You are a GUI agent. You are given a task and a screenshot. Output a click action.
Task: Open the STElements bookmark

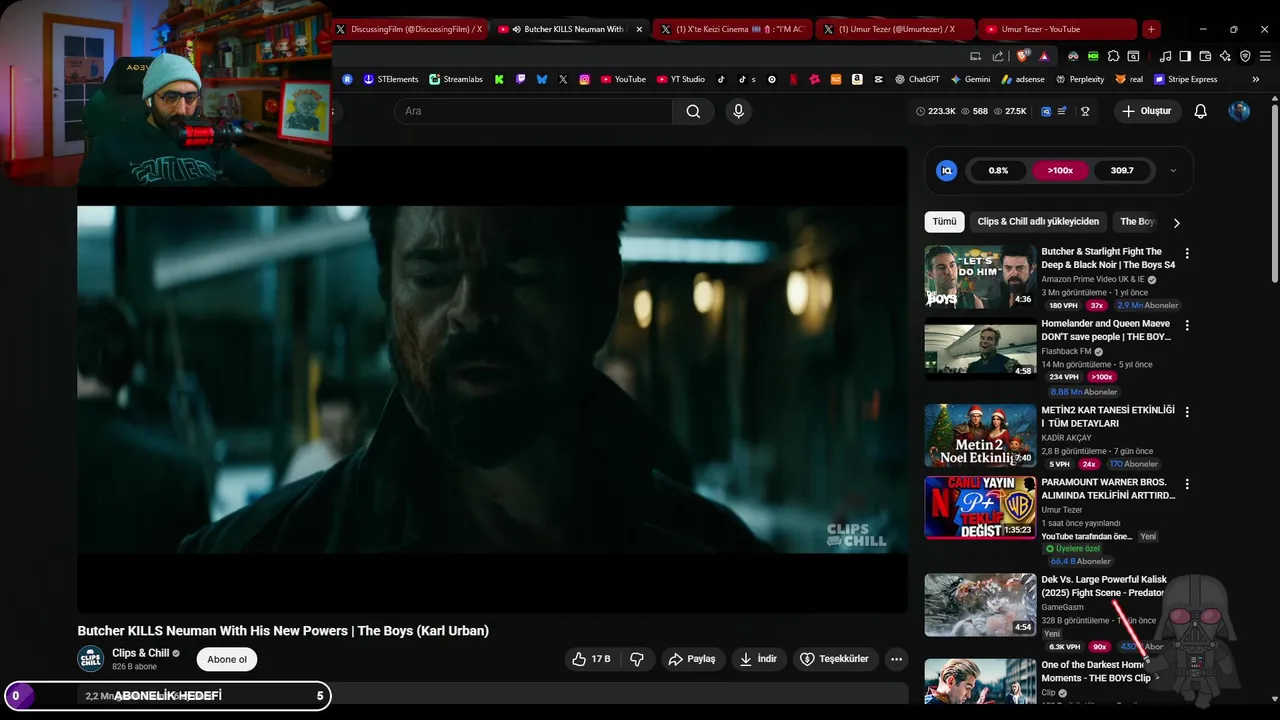391,79
